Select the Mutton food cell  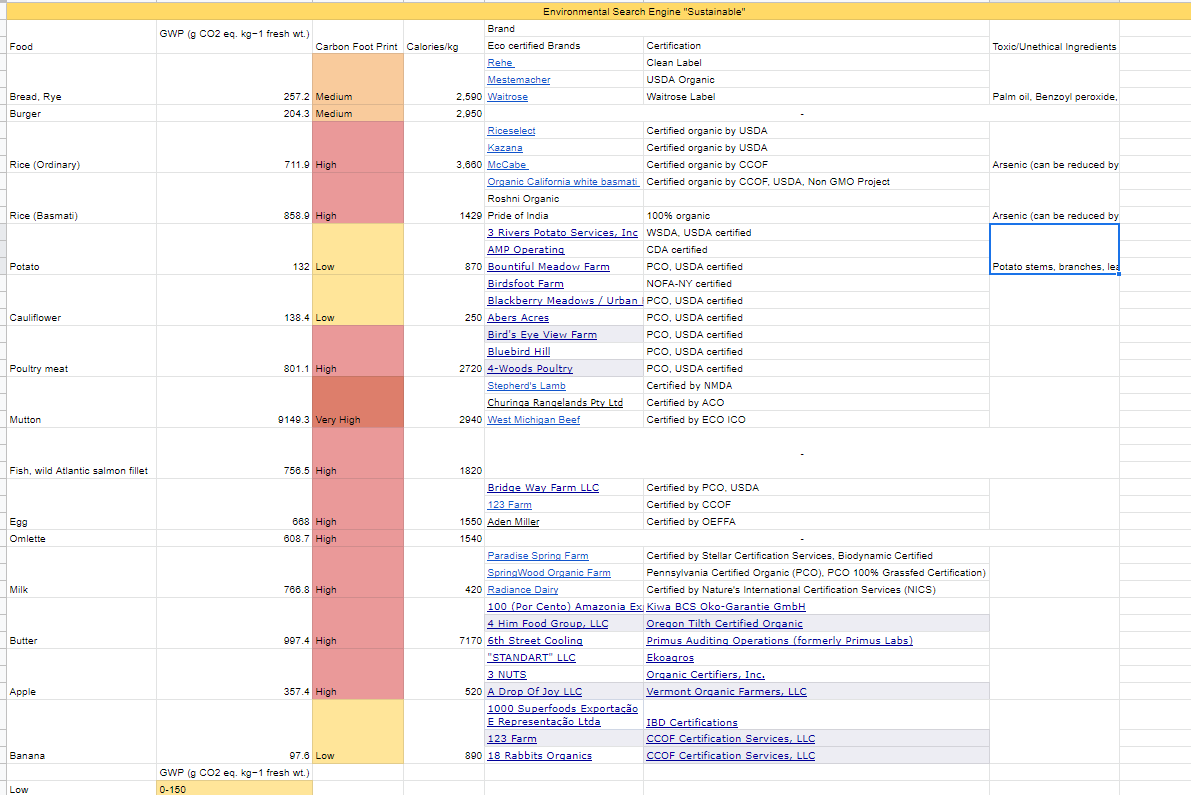pos(81,402)
